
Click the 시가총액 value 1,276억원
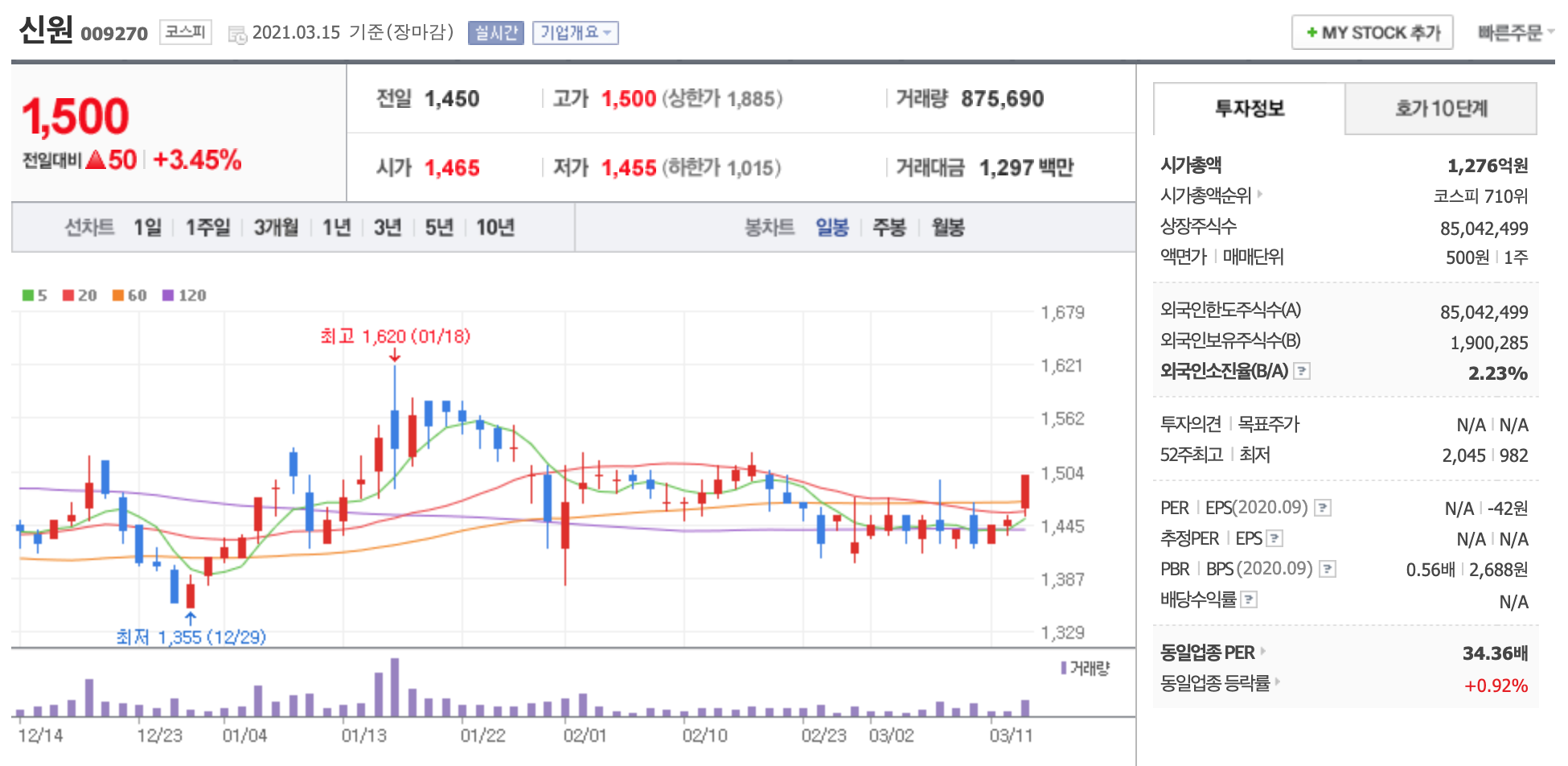[1488, 166]
